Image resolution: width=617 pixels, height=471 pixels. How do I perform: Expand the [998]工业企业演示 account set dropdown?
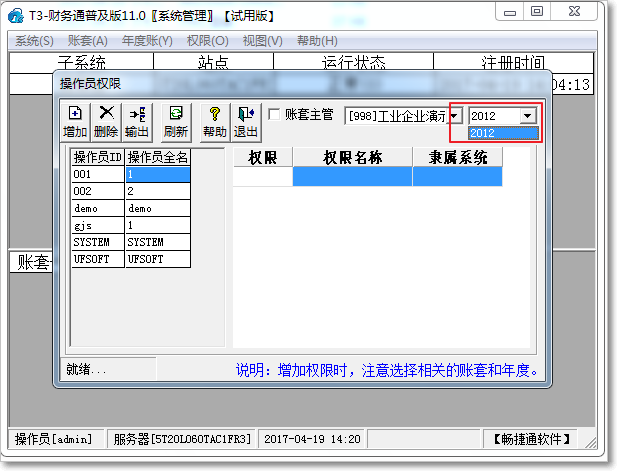click(x=456, y=116)
